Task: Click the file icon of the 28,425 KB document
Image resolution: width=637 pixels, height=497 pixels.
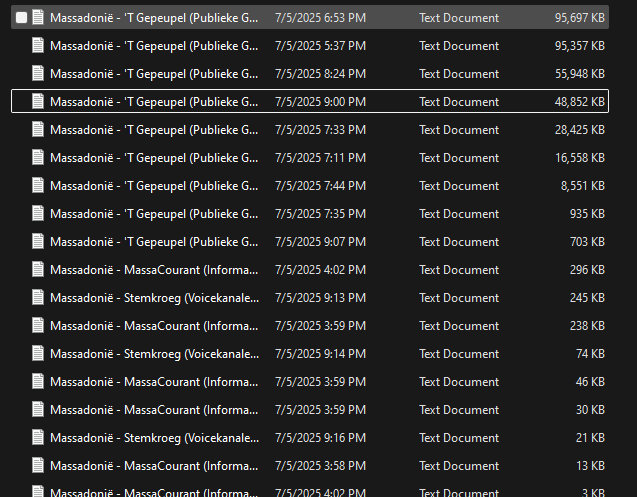Action: pyautogui.click(x=38, y=130)
